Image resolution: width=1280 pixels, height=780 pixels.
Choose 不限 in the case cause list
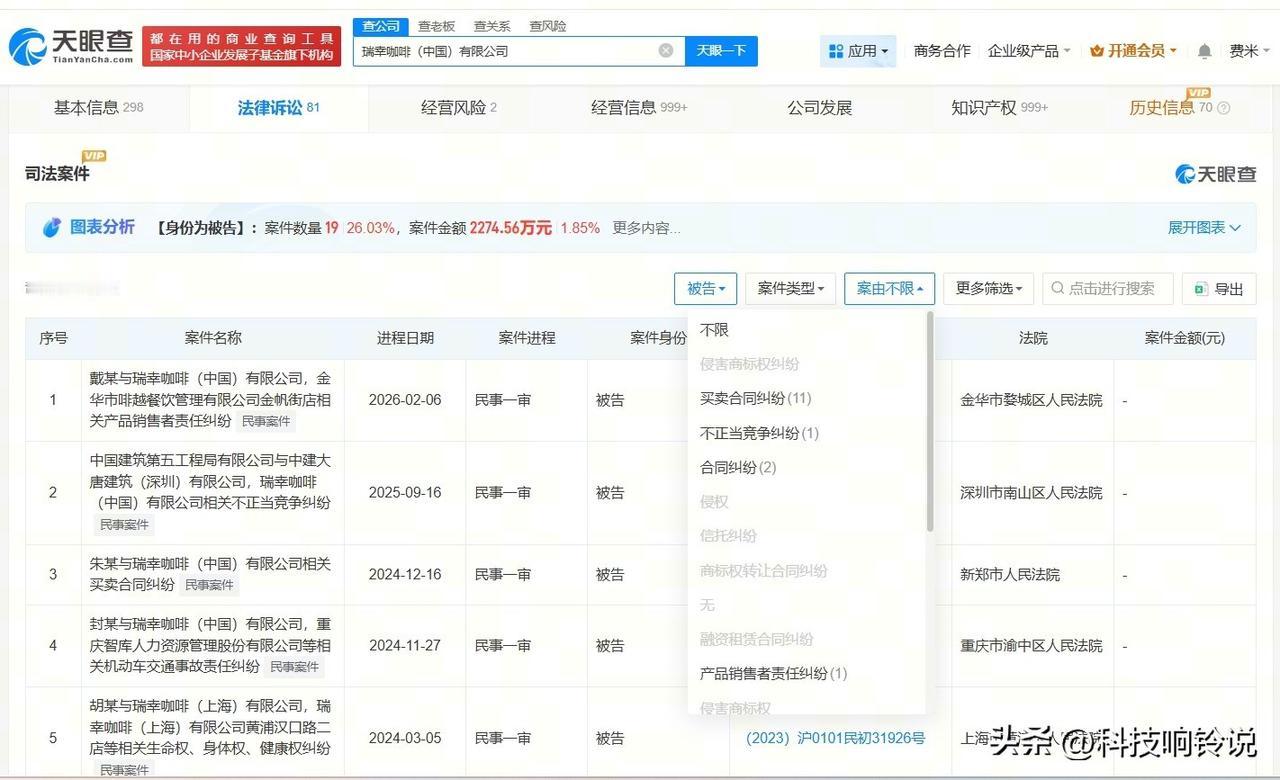(714, 330)
